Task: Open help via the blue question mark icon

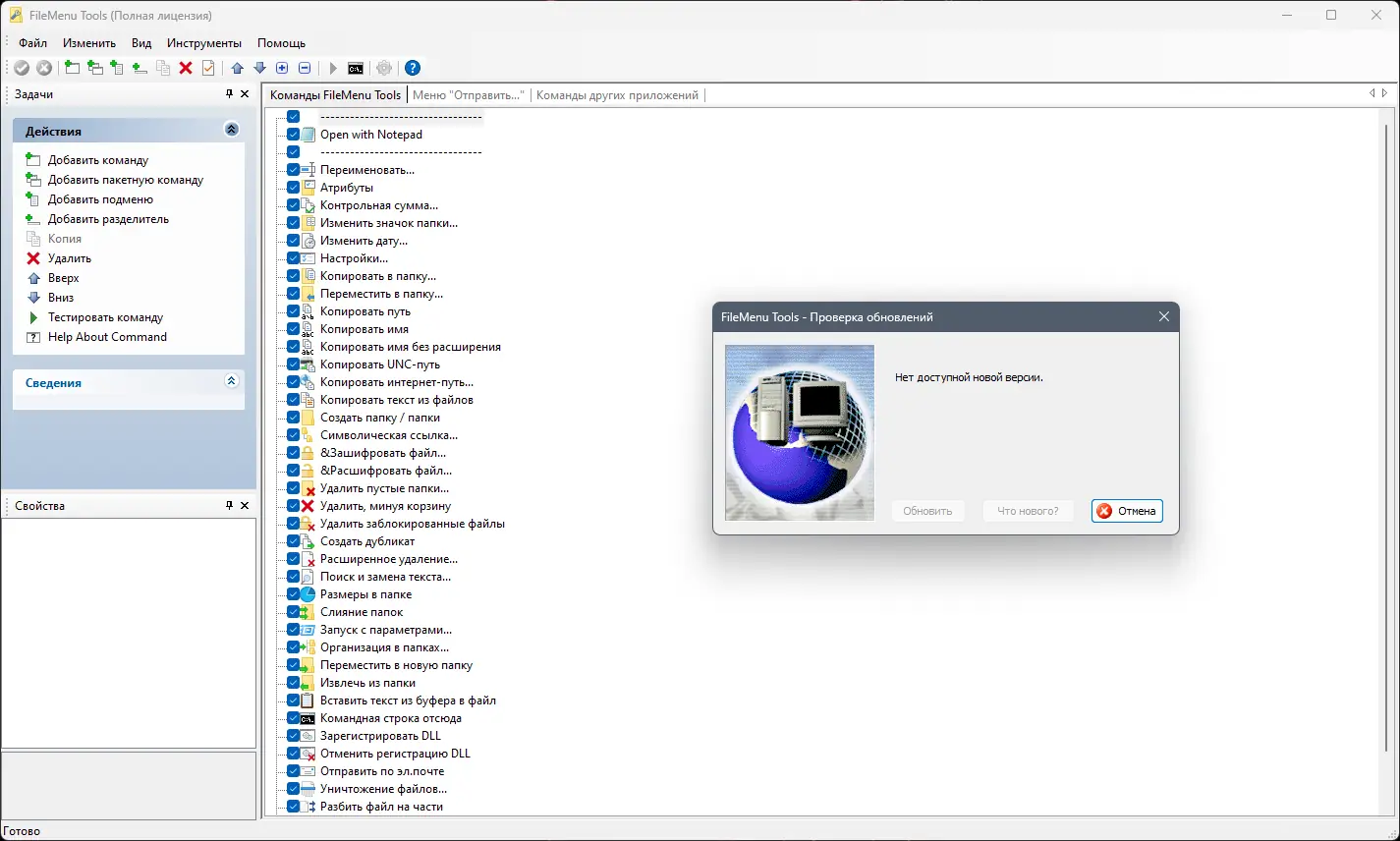Action: (413, 68)
